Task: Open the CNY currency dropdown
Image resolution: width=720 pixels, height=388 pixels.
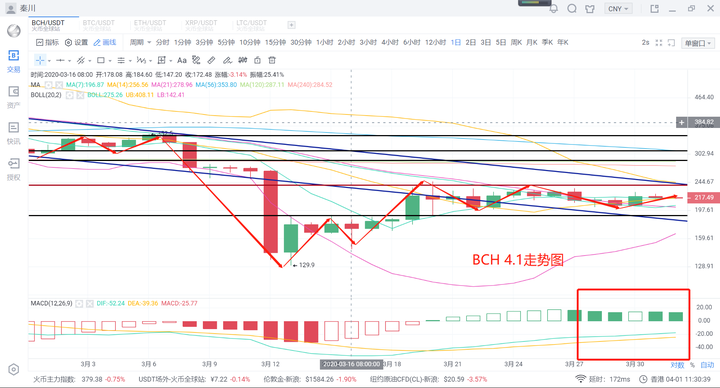Action: click(x=618, y=9)
